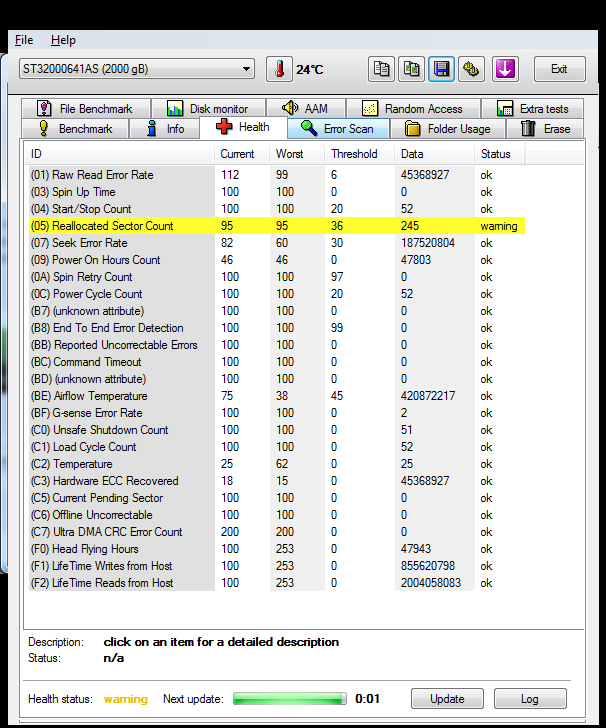Copy text to clipboard icon
The image size is (606, 728).
381,69
